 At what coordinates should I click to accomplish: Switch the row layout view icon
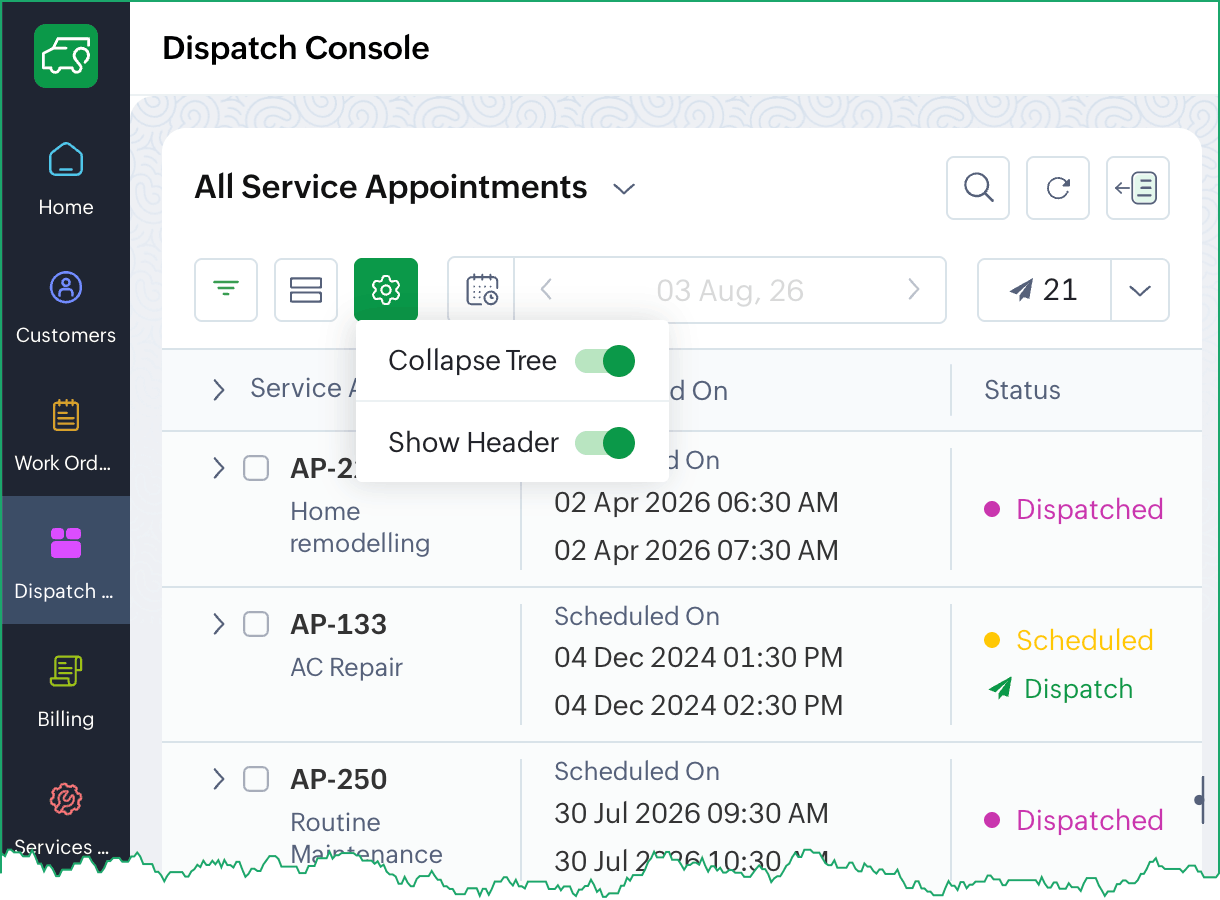(306, 290)
